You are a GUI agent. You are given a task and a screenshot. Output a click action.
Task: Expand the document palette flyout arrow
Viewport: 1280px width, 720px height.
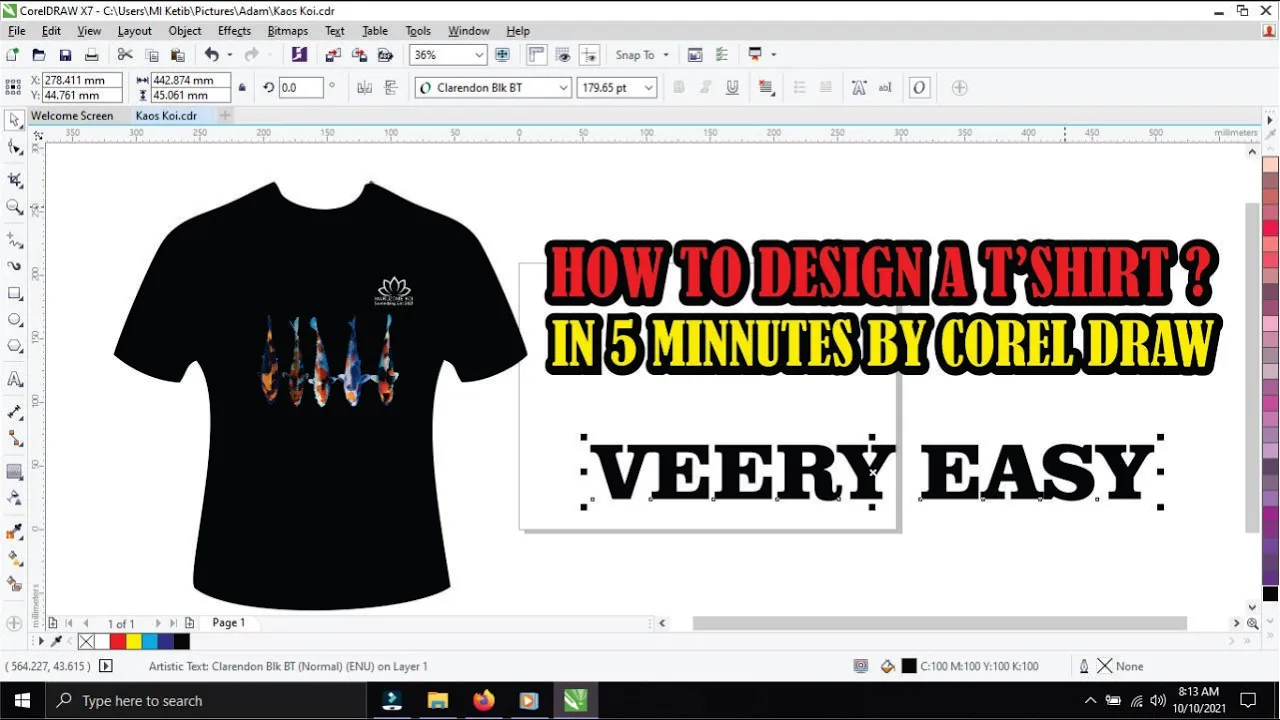coord(41,641)
